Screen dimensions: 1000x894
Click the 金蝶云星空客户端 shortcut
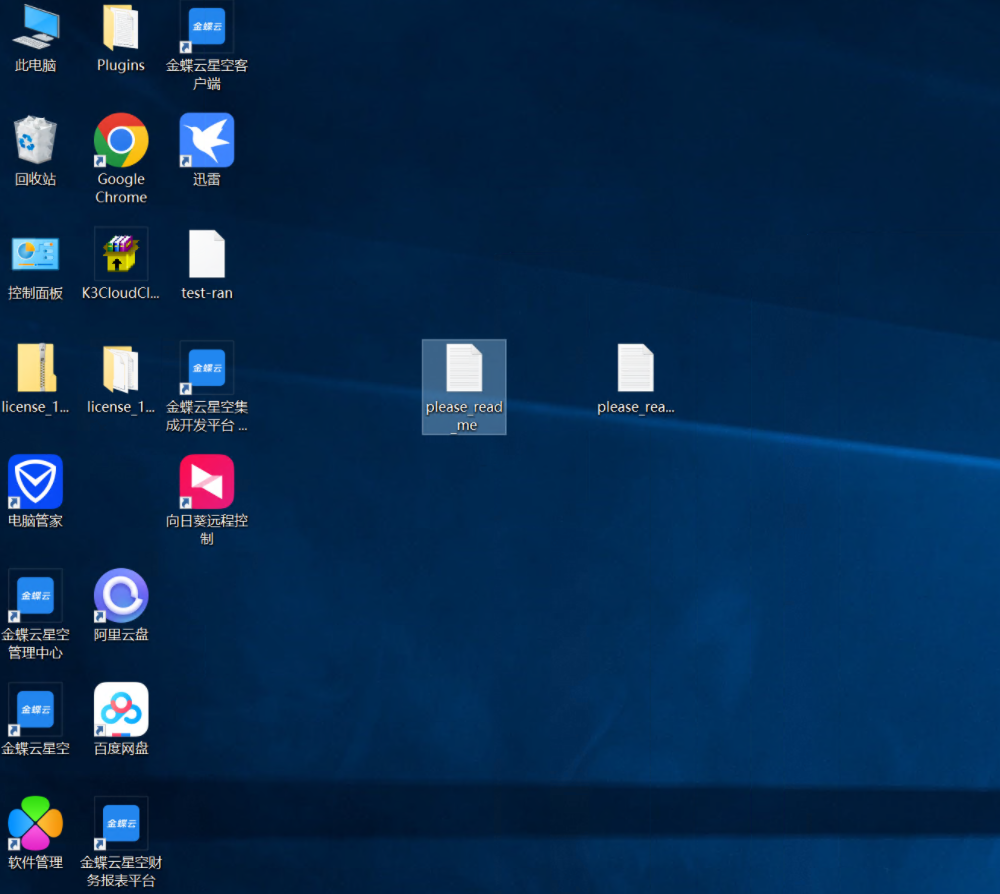pyautogui.click(x=207, y=28)
